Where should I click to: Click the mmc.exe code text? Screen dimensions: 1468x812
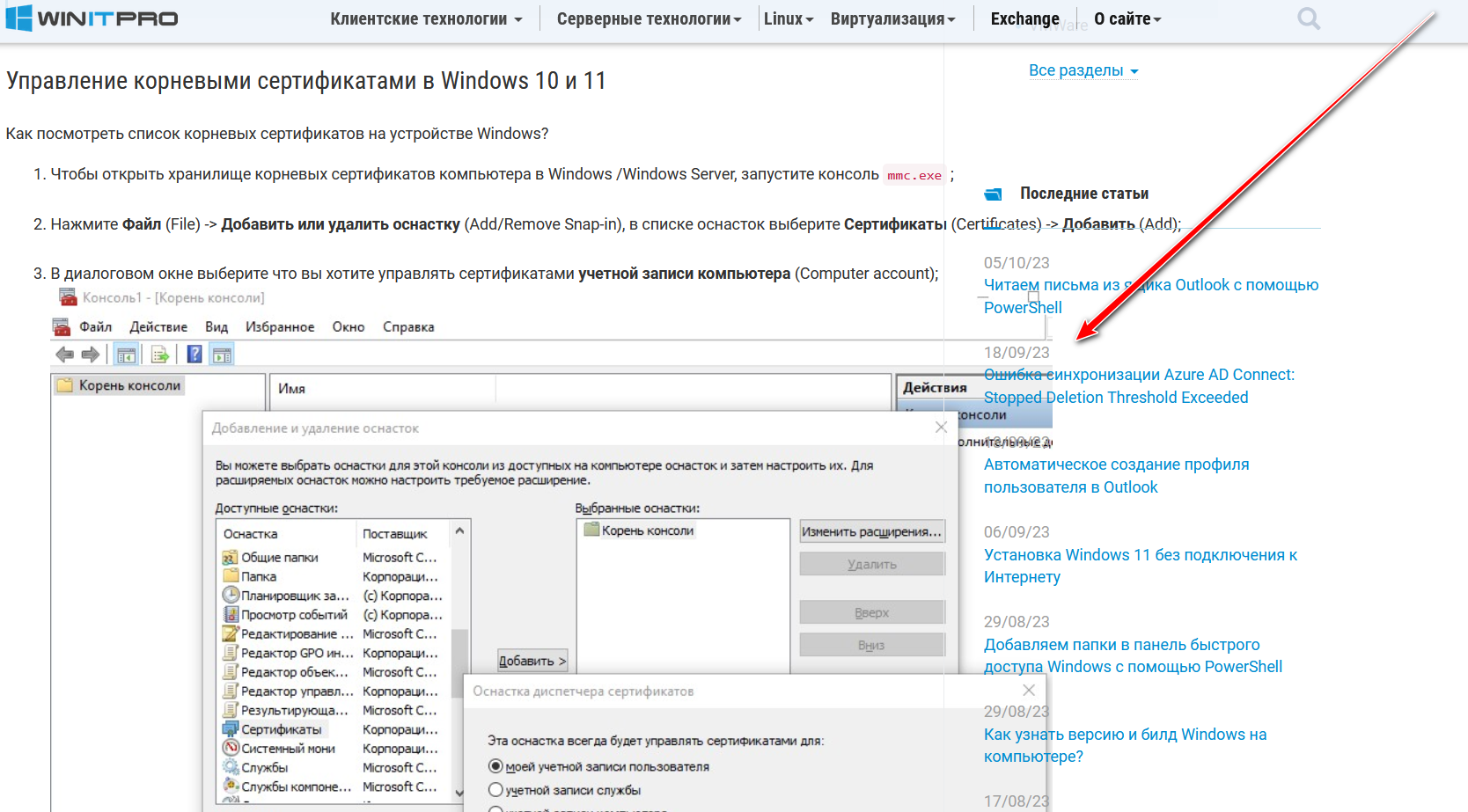[914, 175]
